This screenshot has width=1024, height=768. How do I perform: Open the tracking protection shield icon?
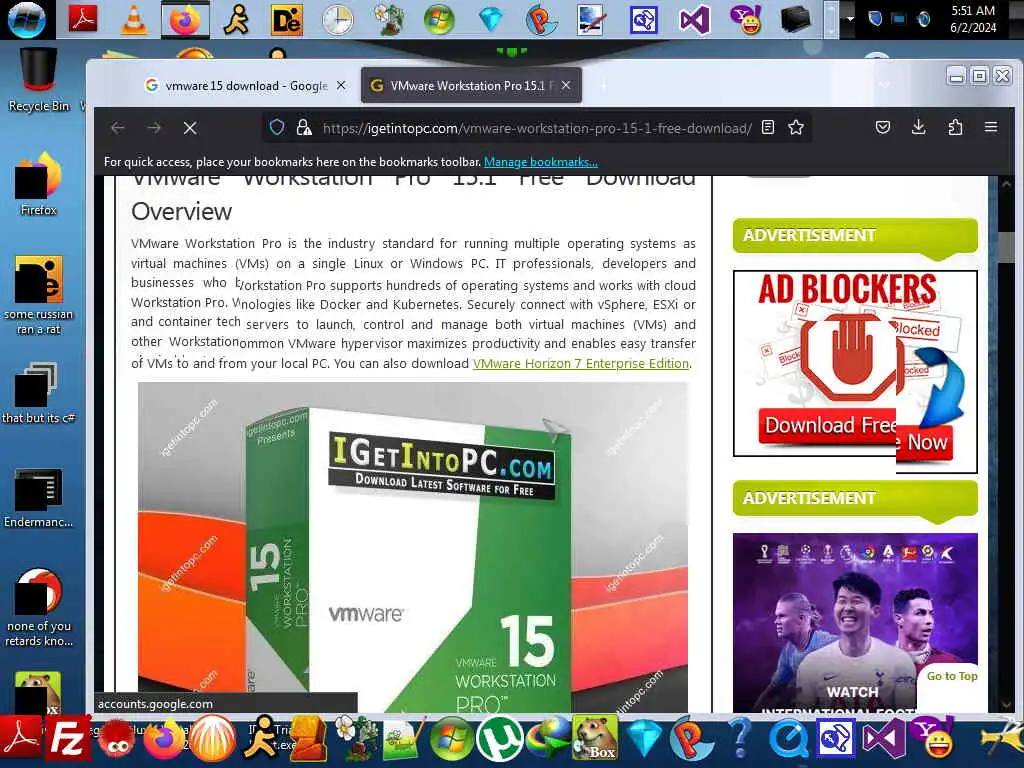coord(277,127)
